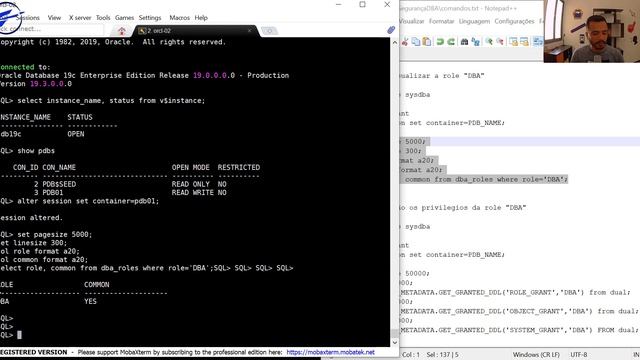Open the Visualizar menu in Notepad++
The width and height of the screenshot is (640, 360).
pos(411,21)
